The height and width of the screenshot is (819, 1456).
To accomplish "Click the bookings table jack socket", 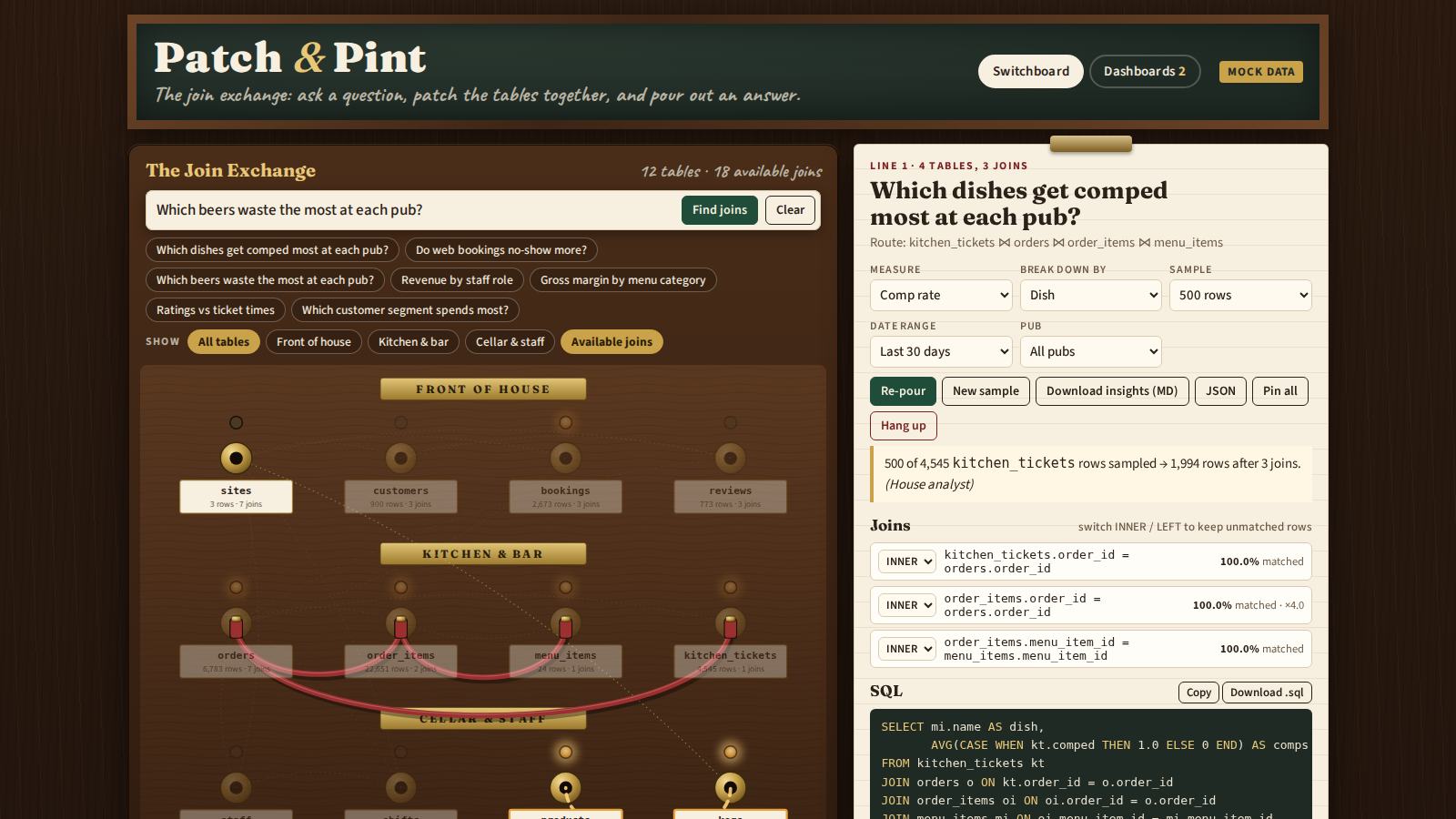I will tap(565, 458).
